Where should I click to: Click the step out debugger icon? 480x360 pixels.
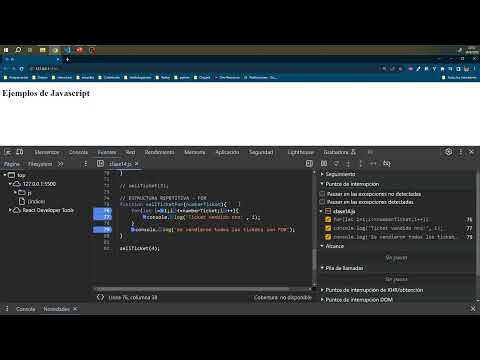360,164
